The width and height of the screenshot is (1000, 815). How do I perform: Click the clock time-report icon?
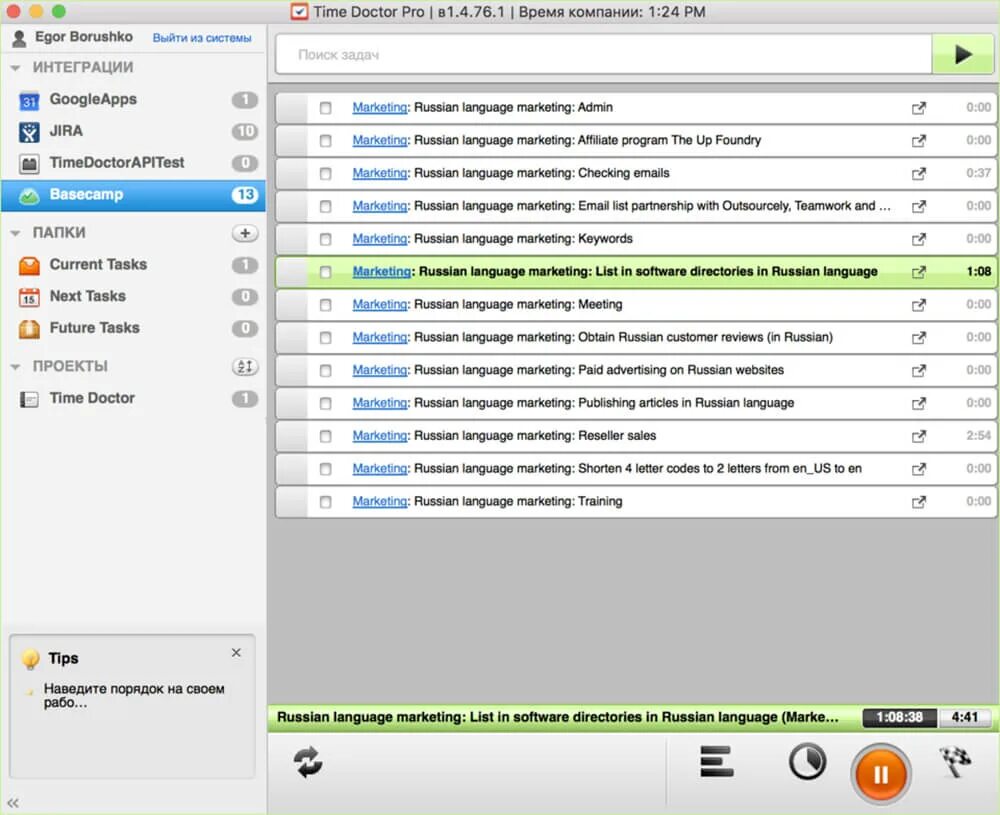tap(807, 761)
